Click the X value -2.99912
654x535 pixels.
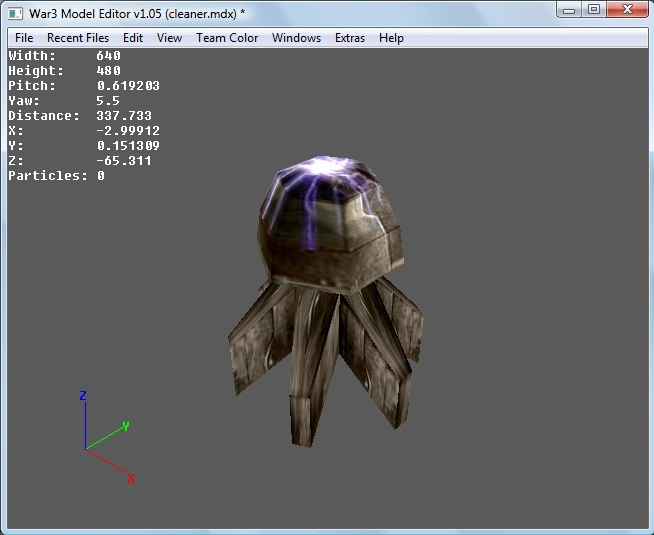128,131
